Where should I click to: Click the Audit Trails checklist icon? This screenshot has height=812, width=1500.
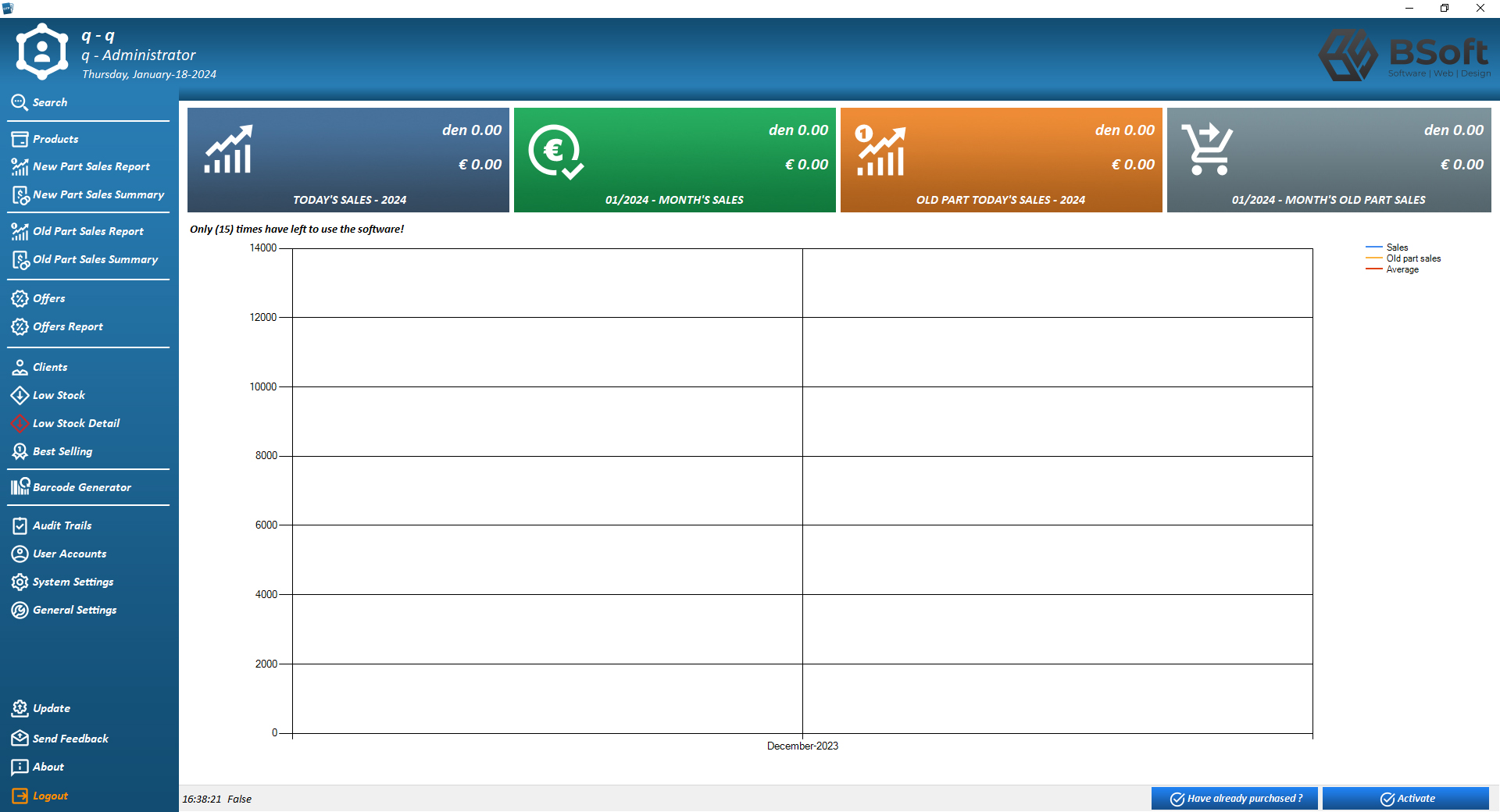coord(20,525)
